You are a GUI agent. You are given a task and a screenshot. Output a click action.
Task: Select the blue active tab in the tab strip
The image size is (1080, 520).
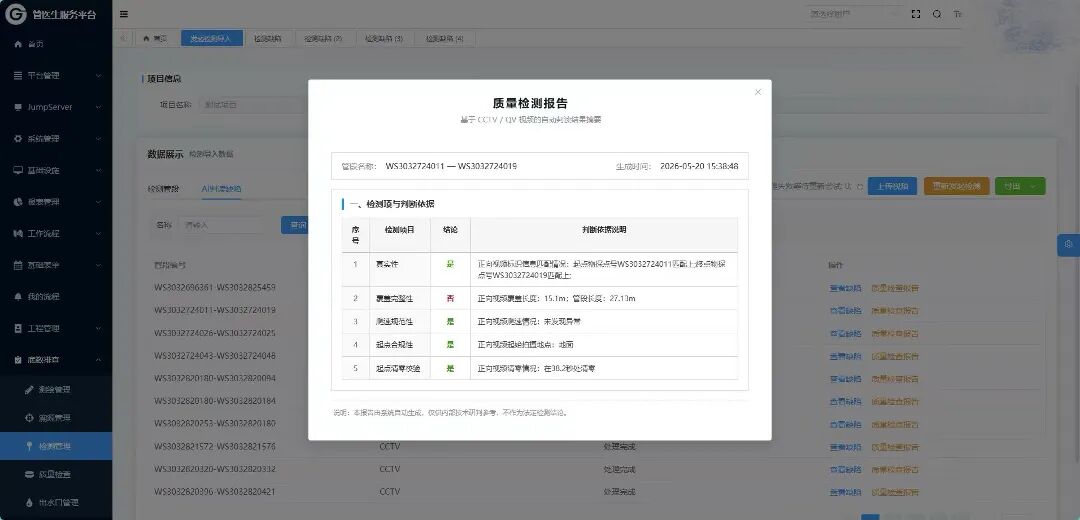point(211,39)
